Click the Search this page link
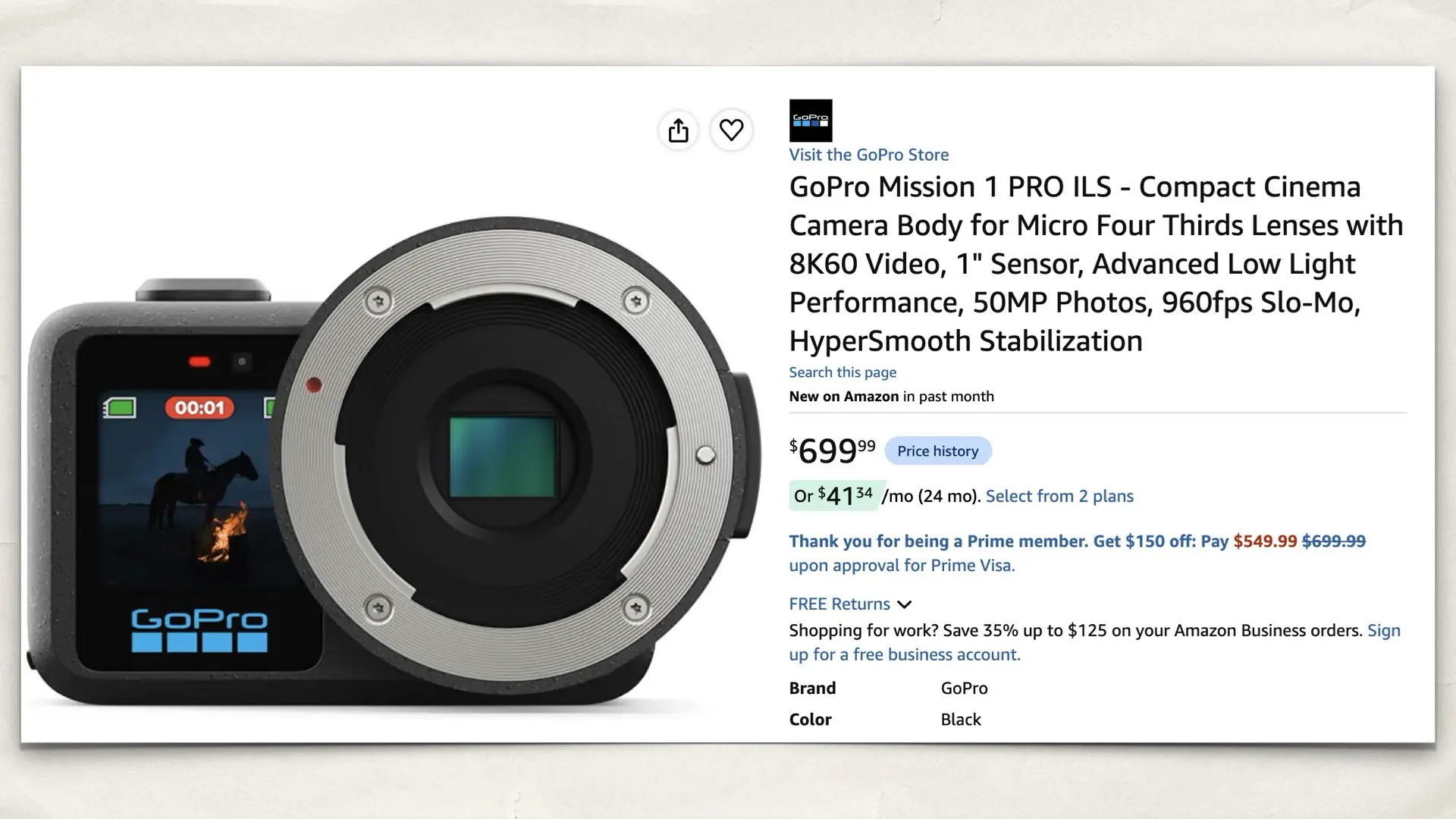 tap(843, 372)
